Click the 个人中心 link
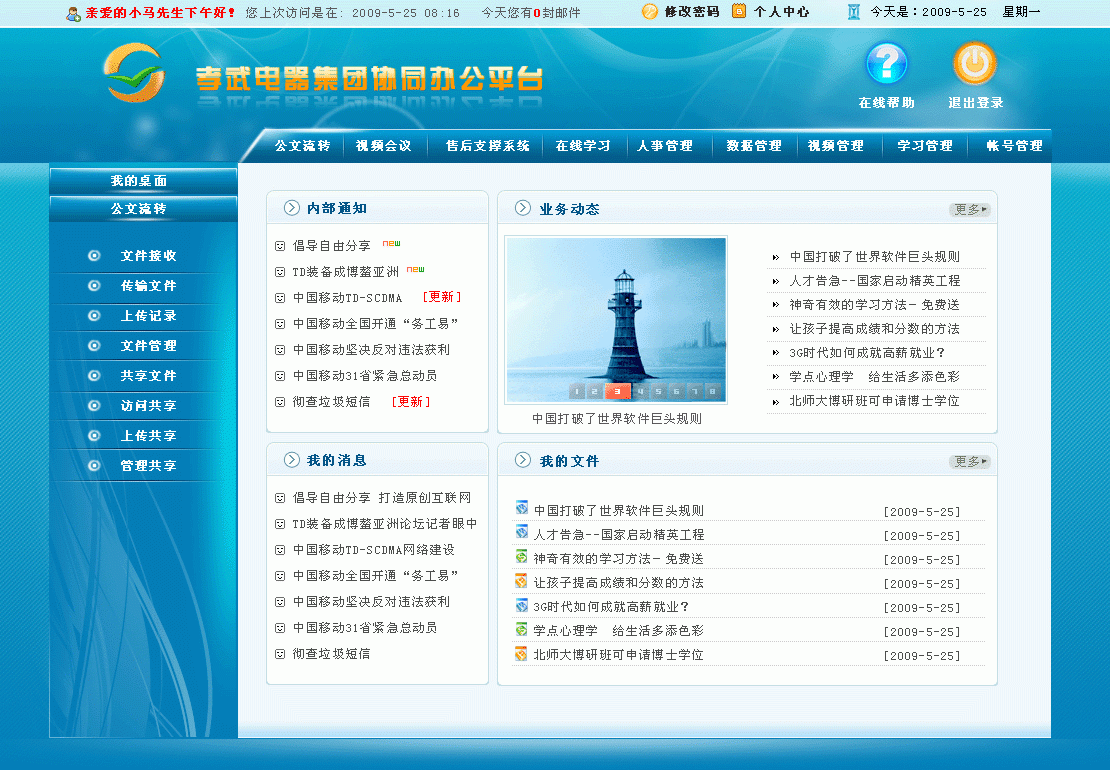1110x770 pixels. point(782,12)
